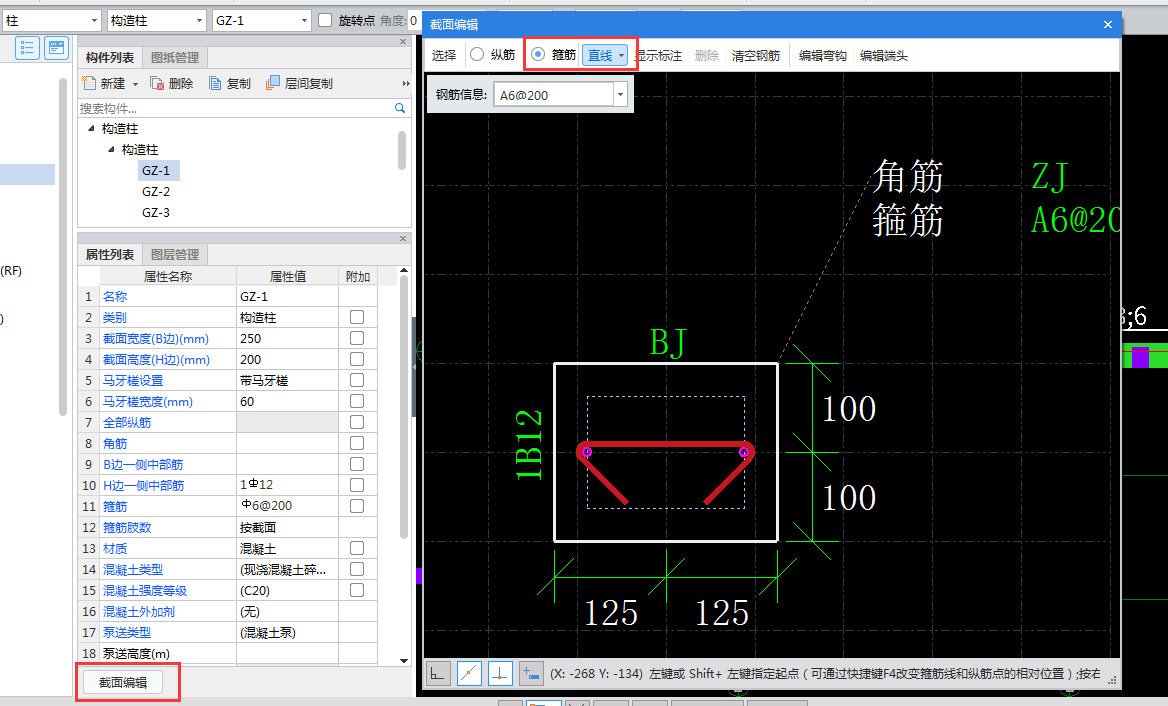Switch to the 属性列表 tab
The height and width of the screenshot is (706, 1168).
(x=110, y=255)
